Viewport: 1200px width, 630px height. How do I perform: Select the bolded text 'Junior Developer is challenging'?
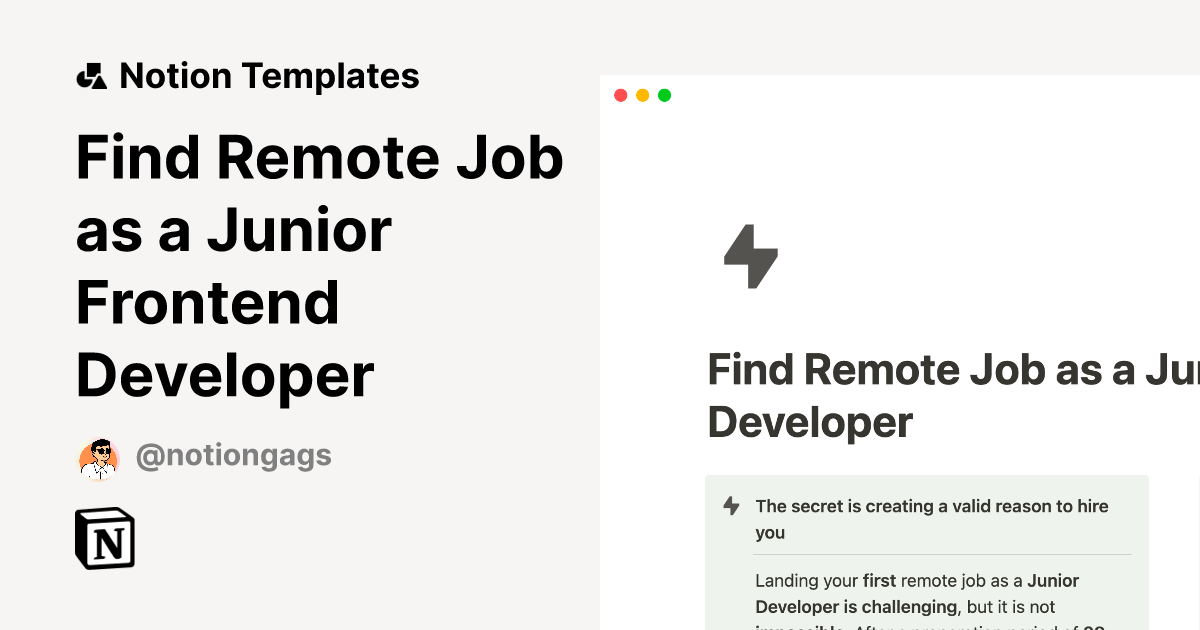tap(855, 606)
